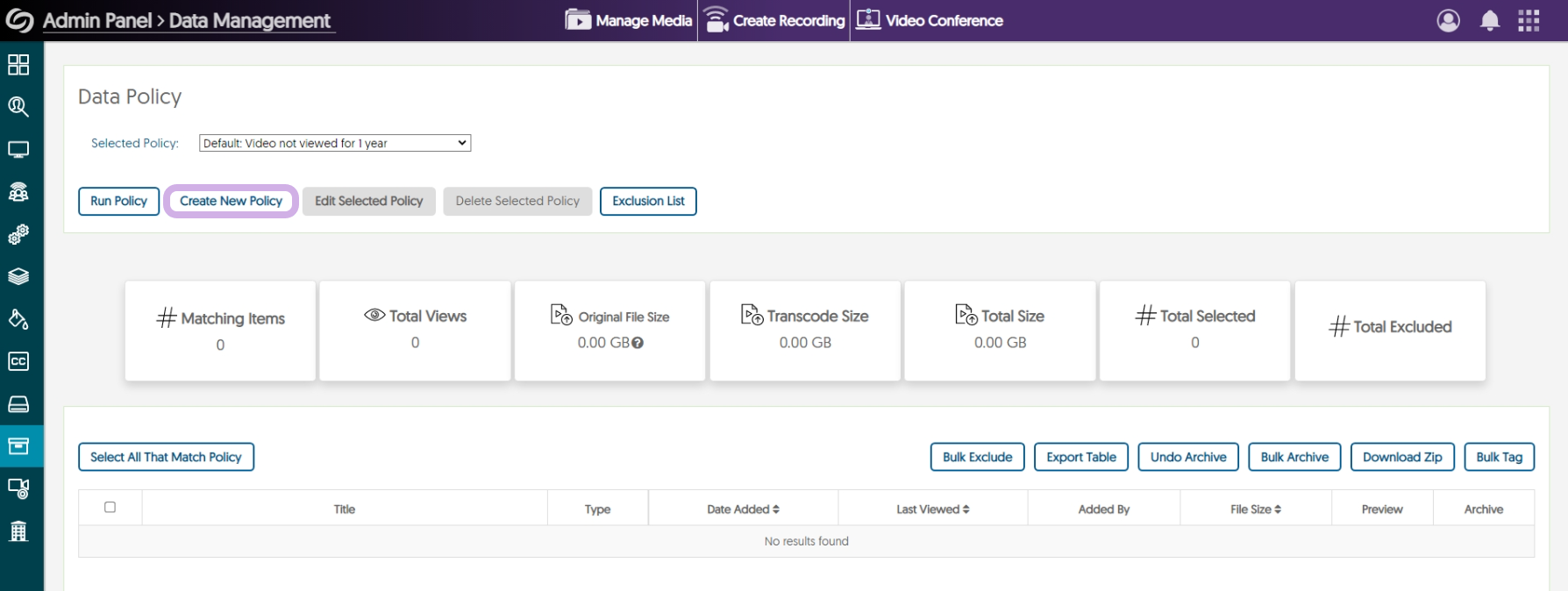
Task: Select Create Recording in top menu
Action: point(774,21)
